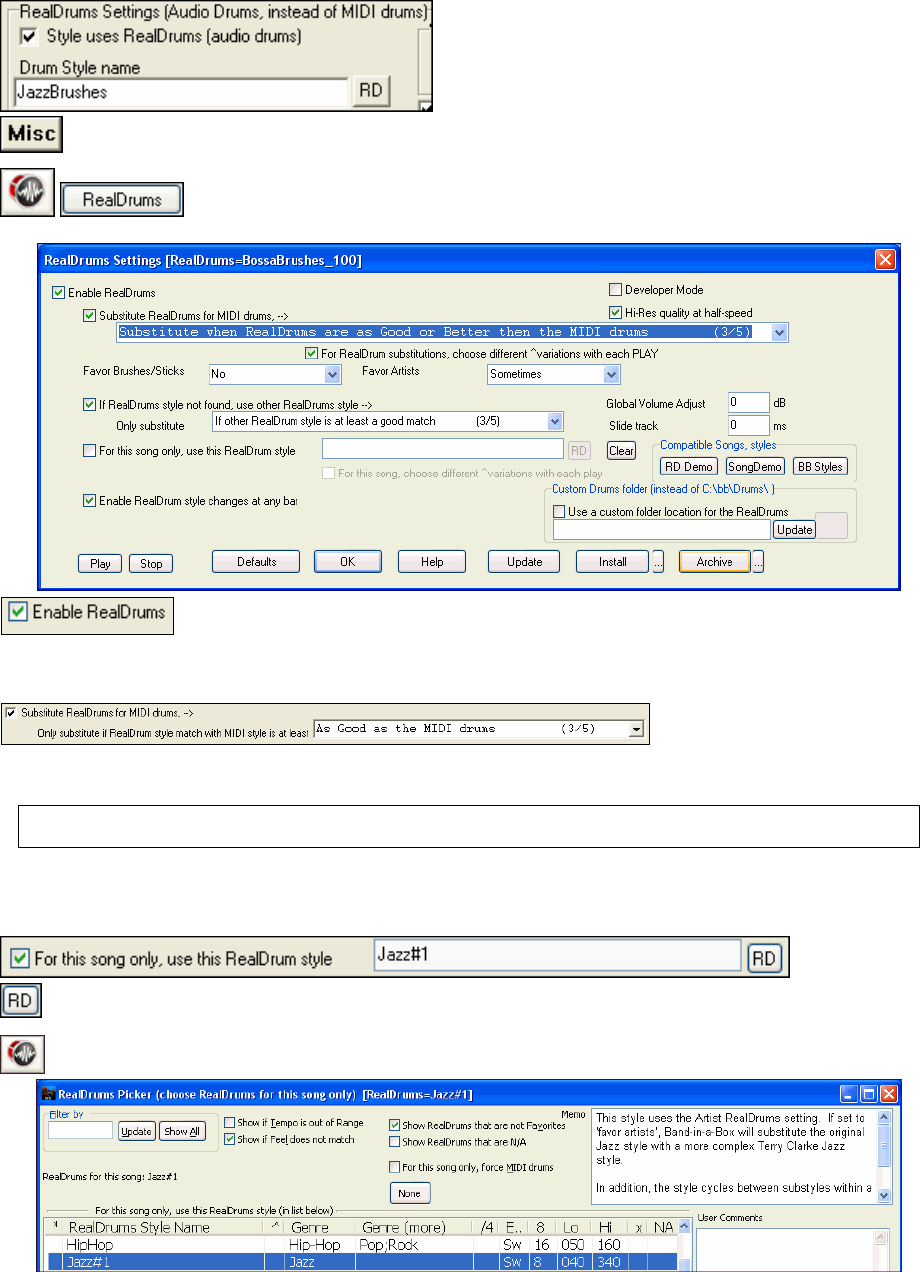This screenshot has width=920, height=1272.
Task: Click the Misc button
Action: click(x=33, y=134)
